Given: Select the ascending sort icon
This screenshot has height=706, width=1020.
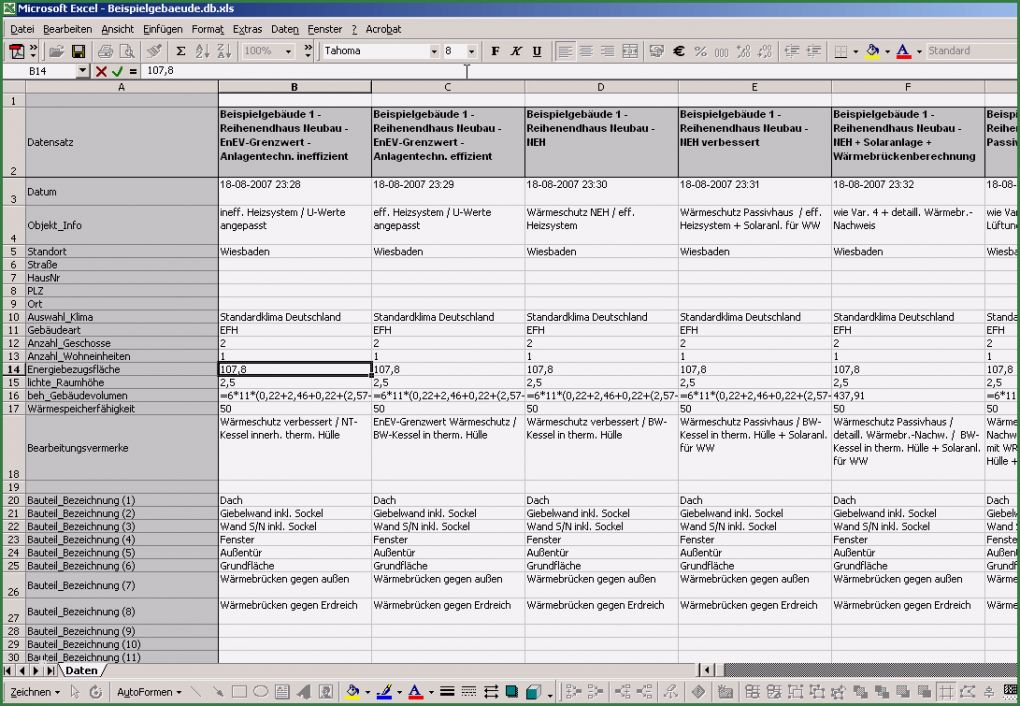Looking at the screenshot, I should (x=200, y=51).
